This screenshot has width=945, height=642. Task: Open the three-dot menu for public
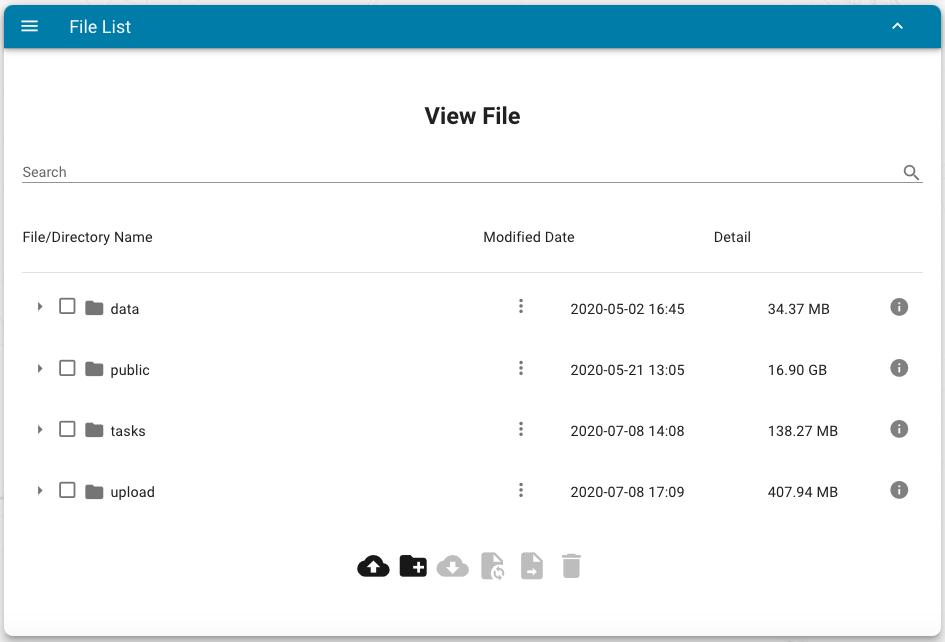pyautogui.click(x=521, y=368)
